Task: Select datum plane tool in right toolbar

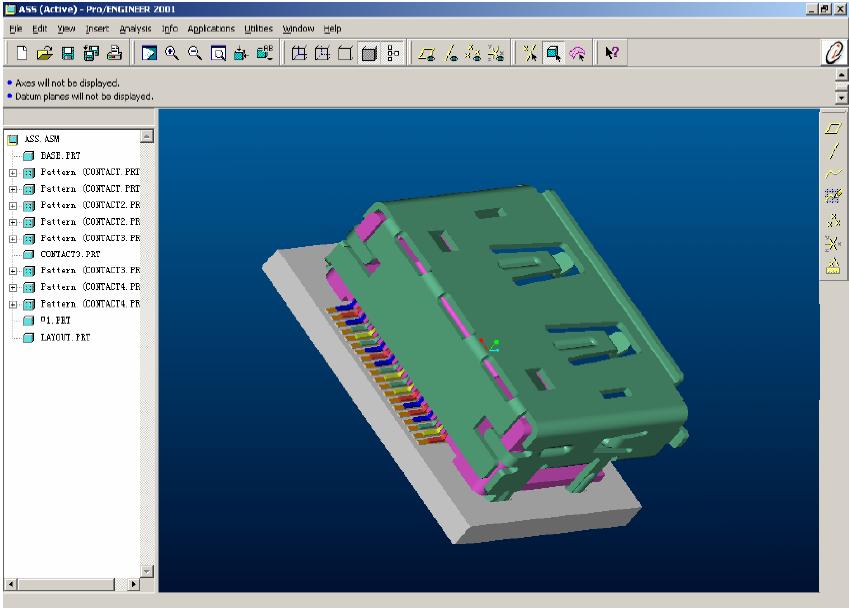Action: coord(832,128)
